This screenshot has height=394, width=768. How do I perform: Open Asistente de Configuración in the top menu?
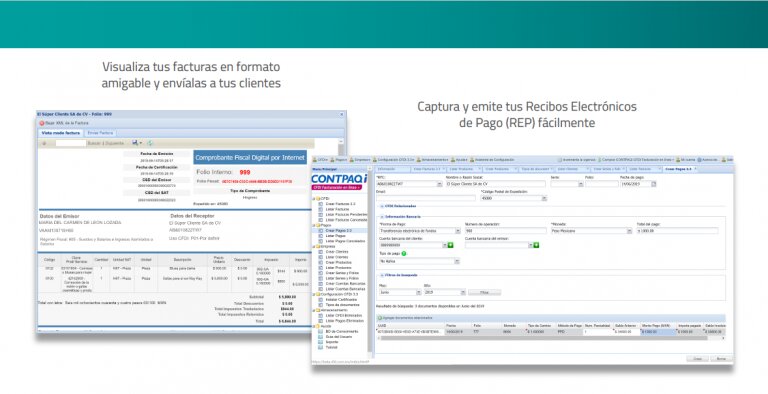492,160
